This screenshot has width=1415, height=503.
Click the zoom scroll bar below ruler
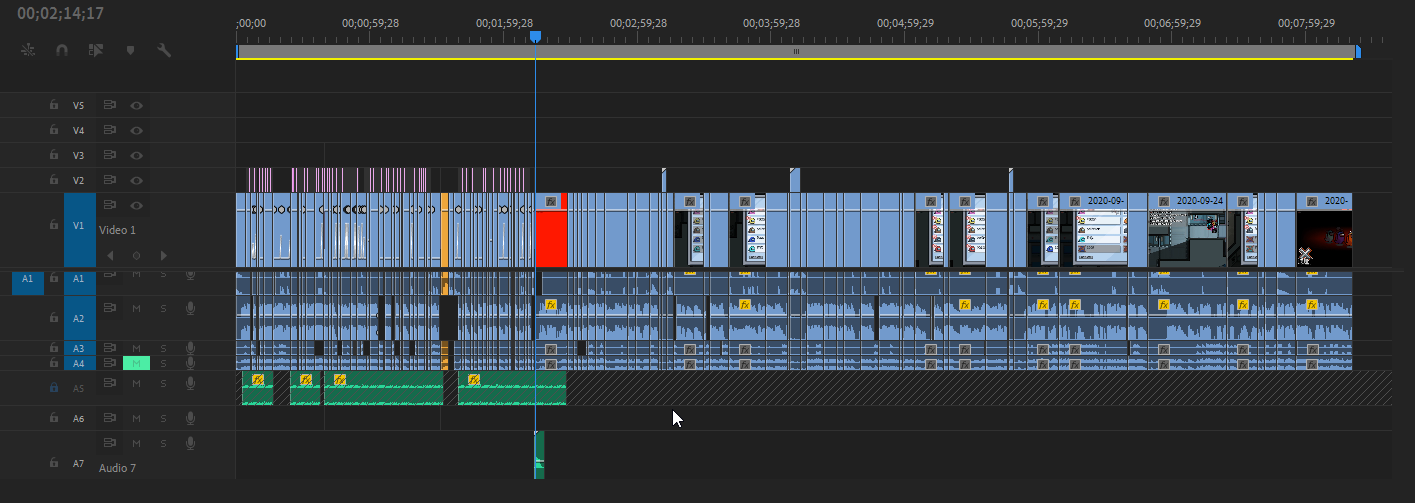coord(796,51)
